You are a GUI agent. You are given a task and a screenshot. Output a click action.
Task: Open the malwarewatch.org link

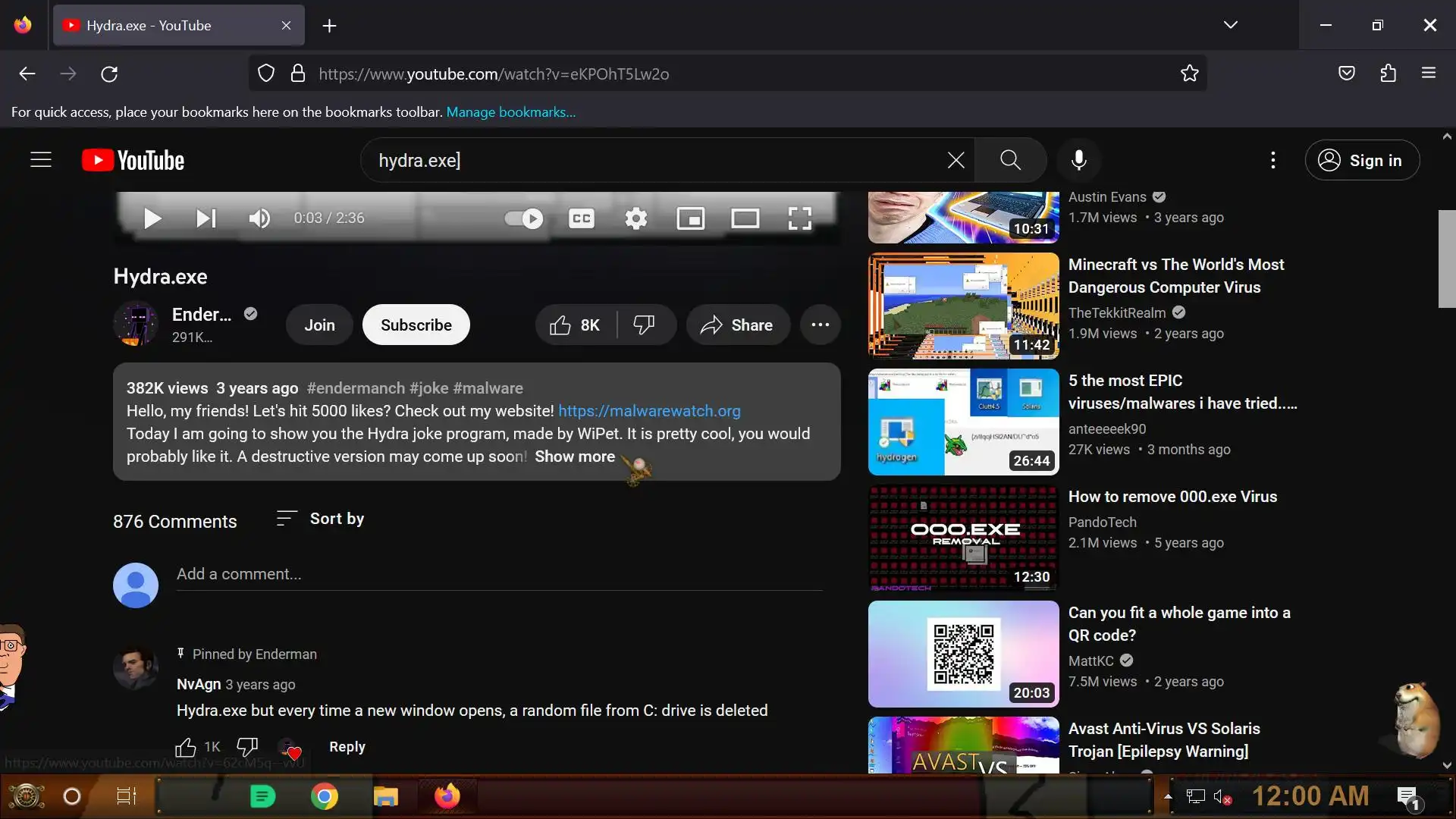pyautogui.click(x=649, y=411)
